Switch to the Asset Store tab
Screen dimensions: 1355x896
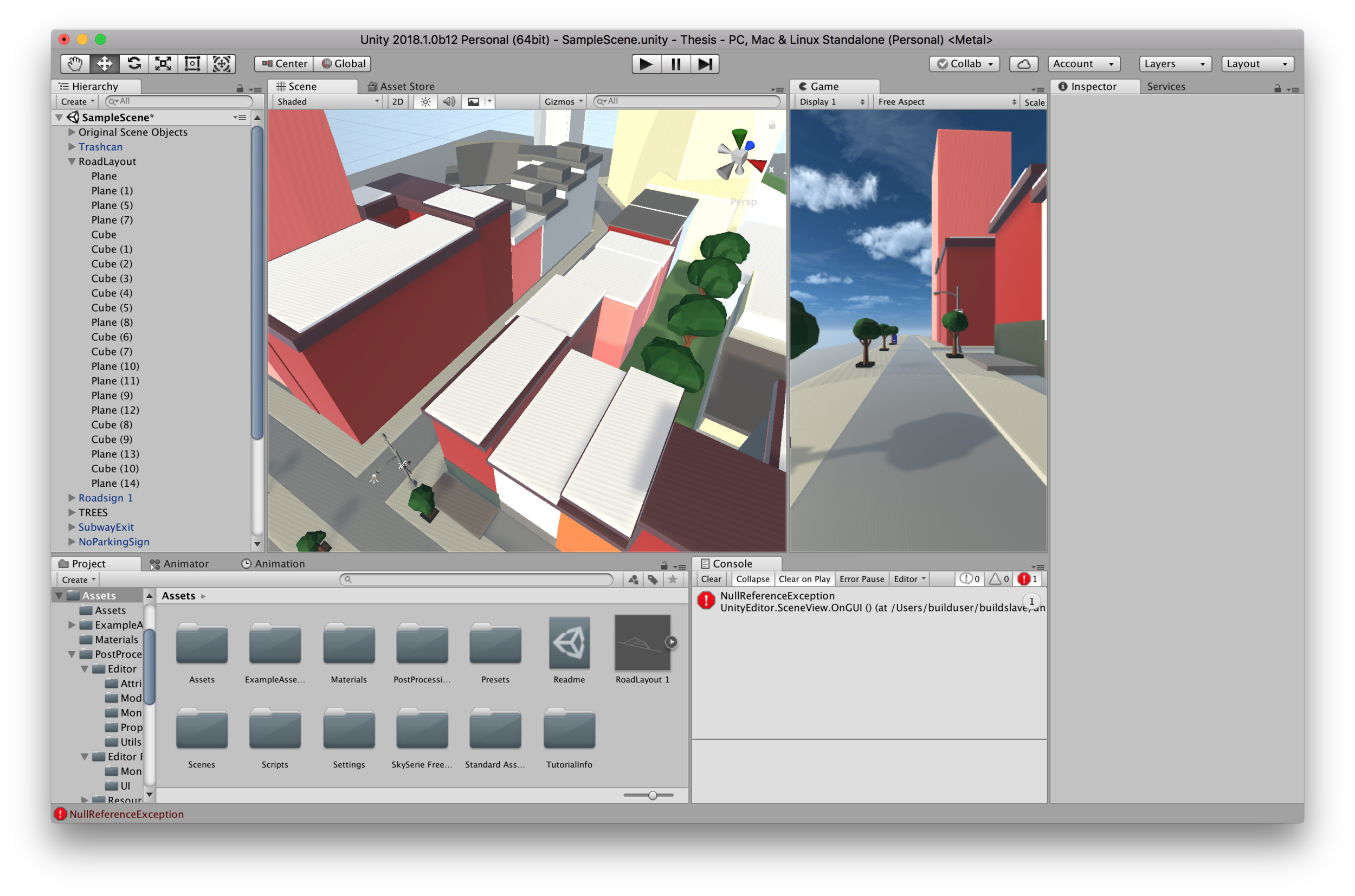[401, 86]
